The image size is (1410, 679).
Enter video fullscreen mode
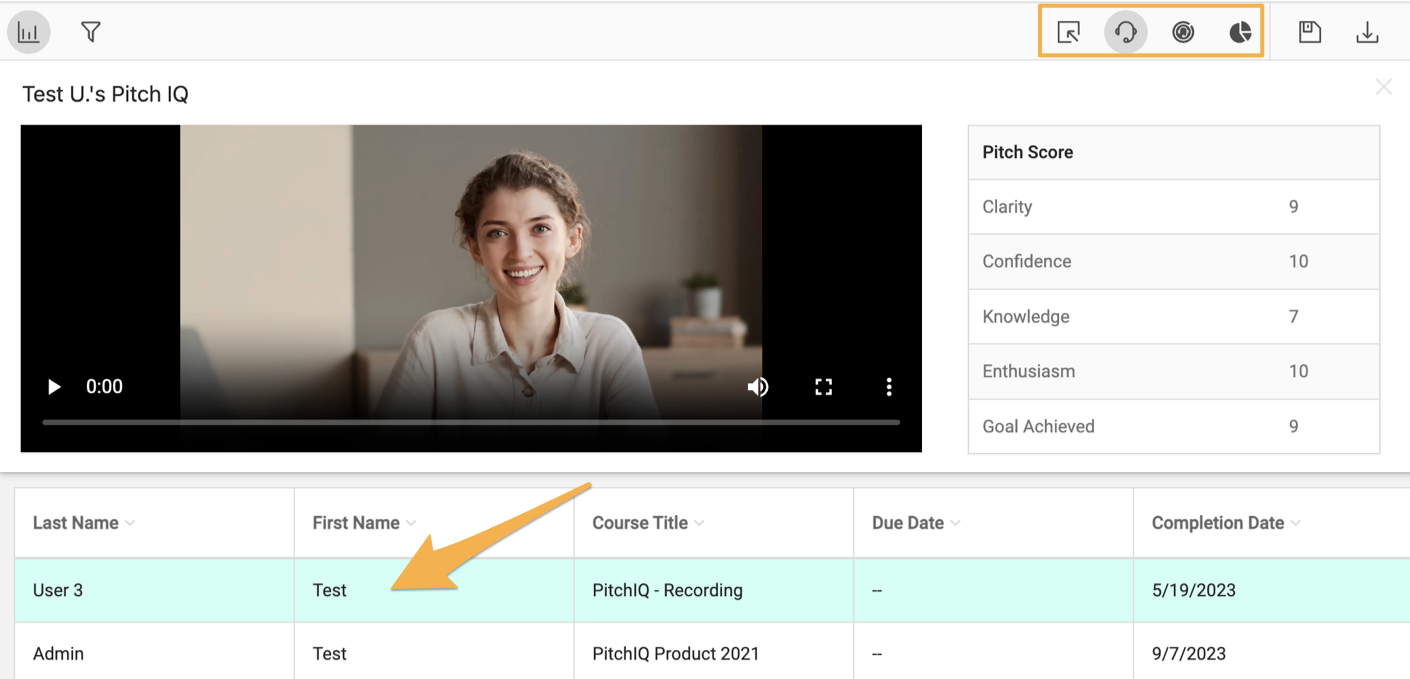824,387
